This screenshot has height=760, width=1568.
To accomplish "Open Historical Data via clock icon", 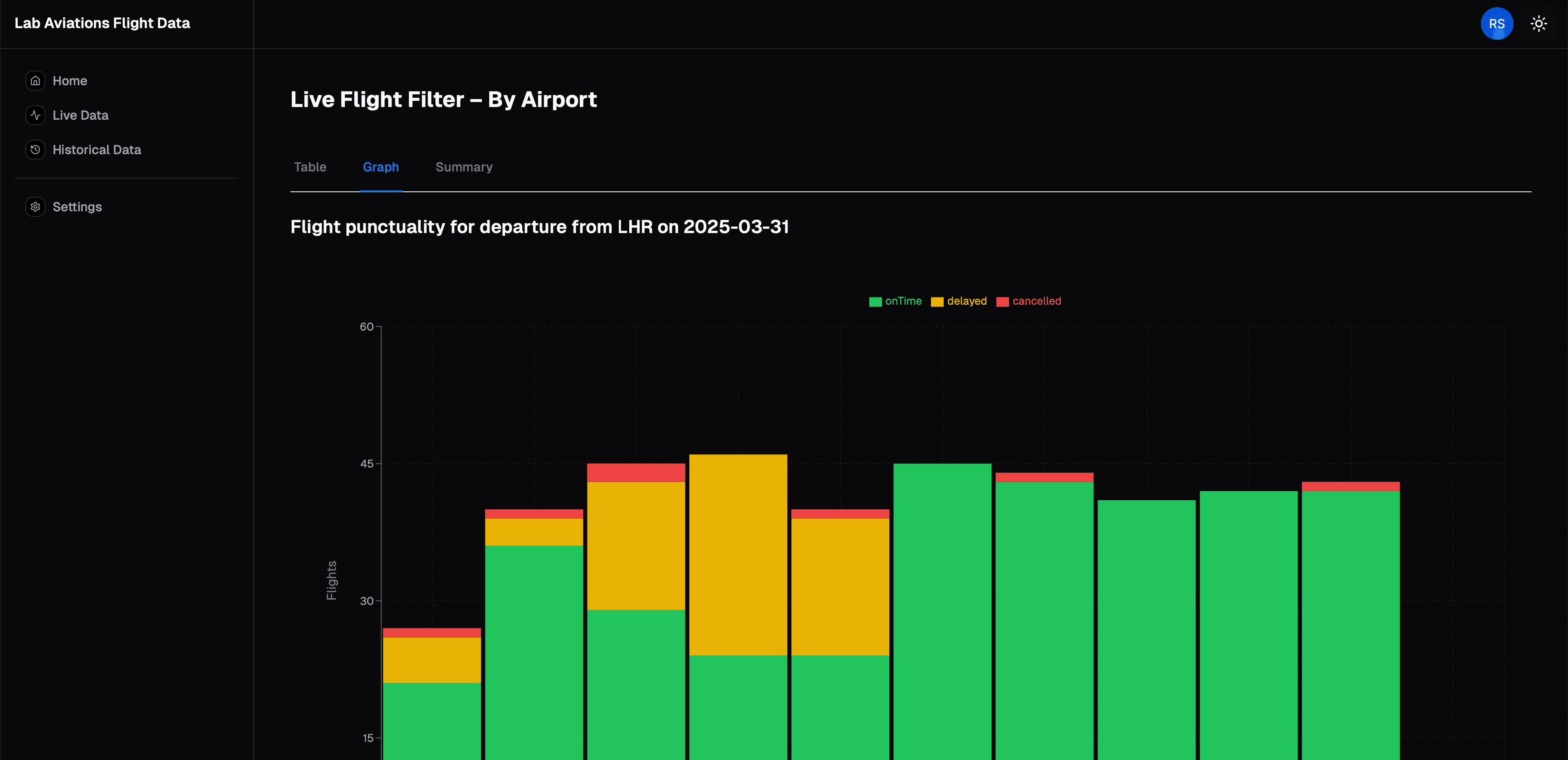I will click(35, 150).
